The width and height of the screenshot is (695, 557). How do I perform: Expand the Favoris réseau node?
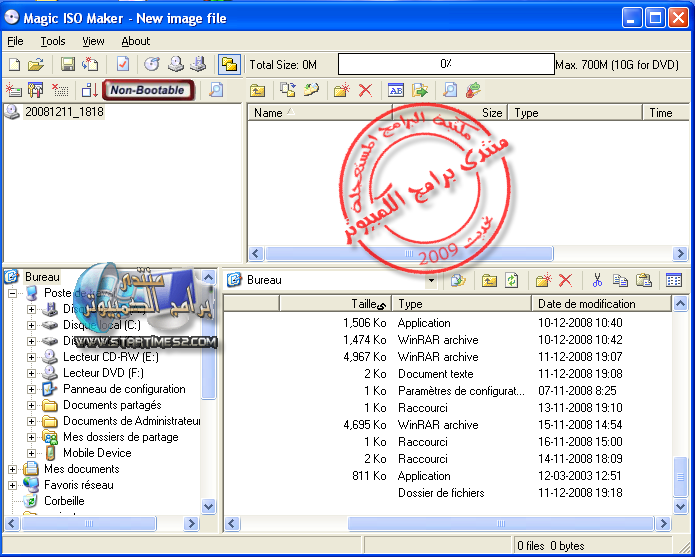[12, 485]
